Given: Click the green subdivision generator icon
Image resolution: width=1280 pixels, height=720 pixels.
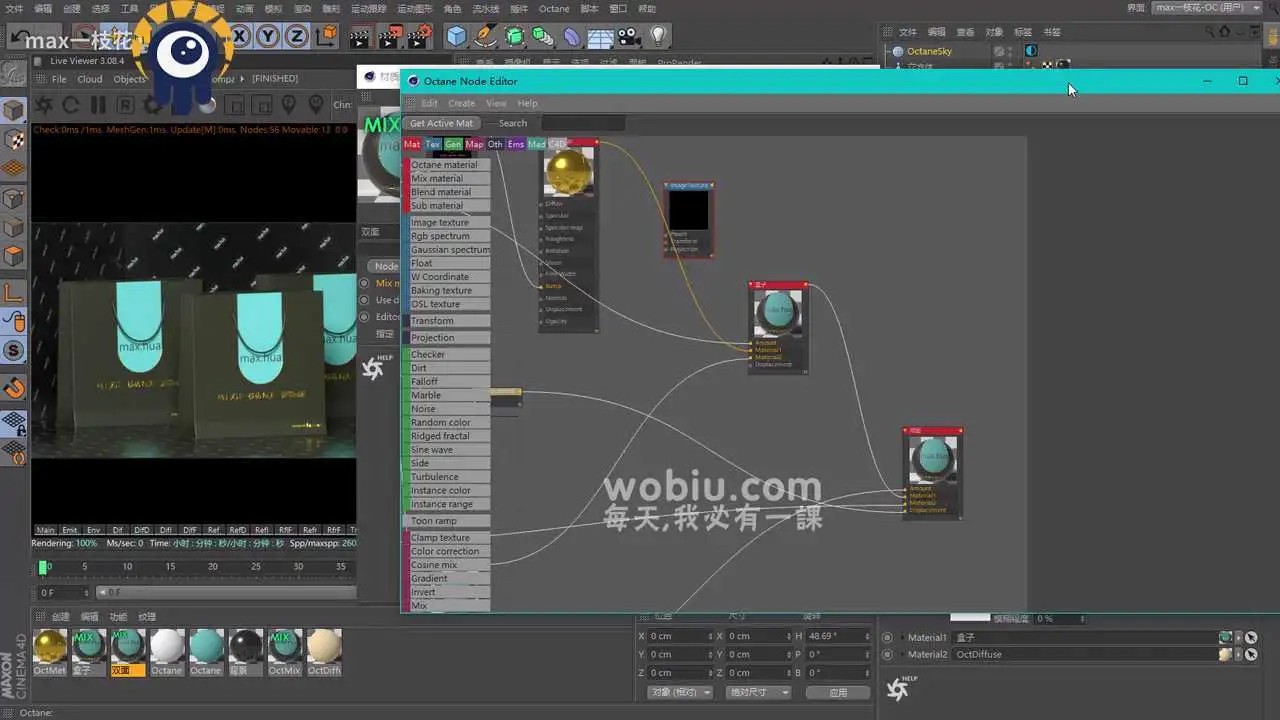Looking at the screenshot, I should 514,37.
